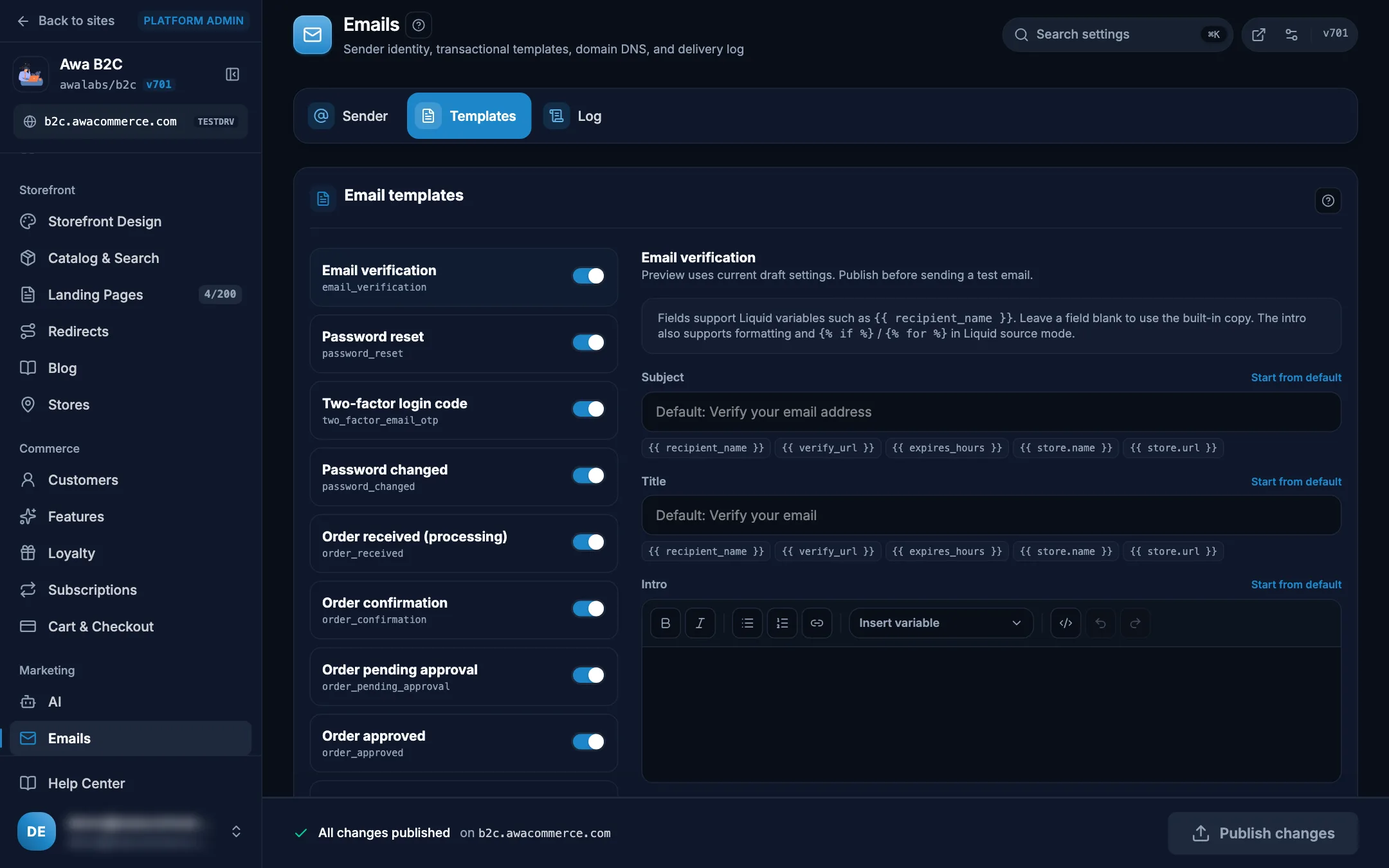Open Help Center in the sidebar

click(131, 783)
